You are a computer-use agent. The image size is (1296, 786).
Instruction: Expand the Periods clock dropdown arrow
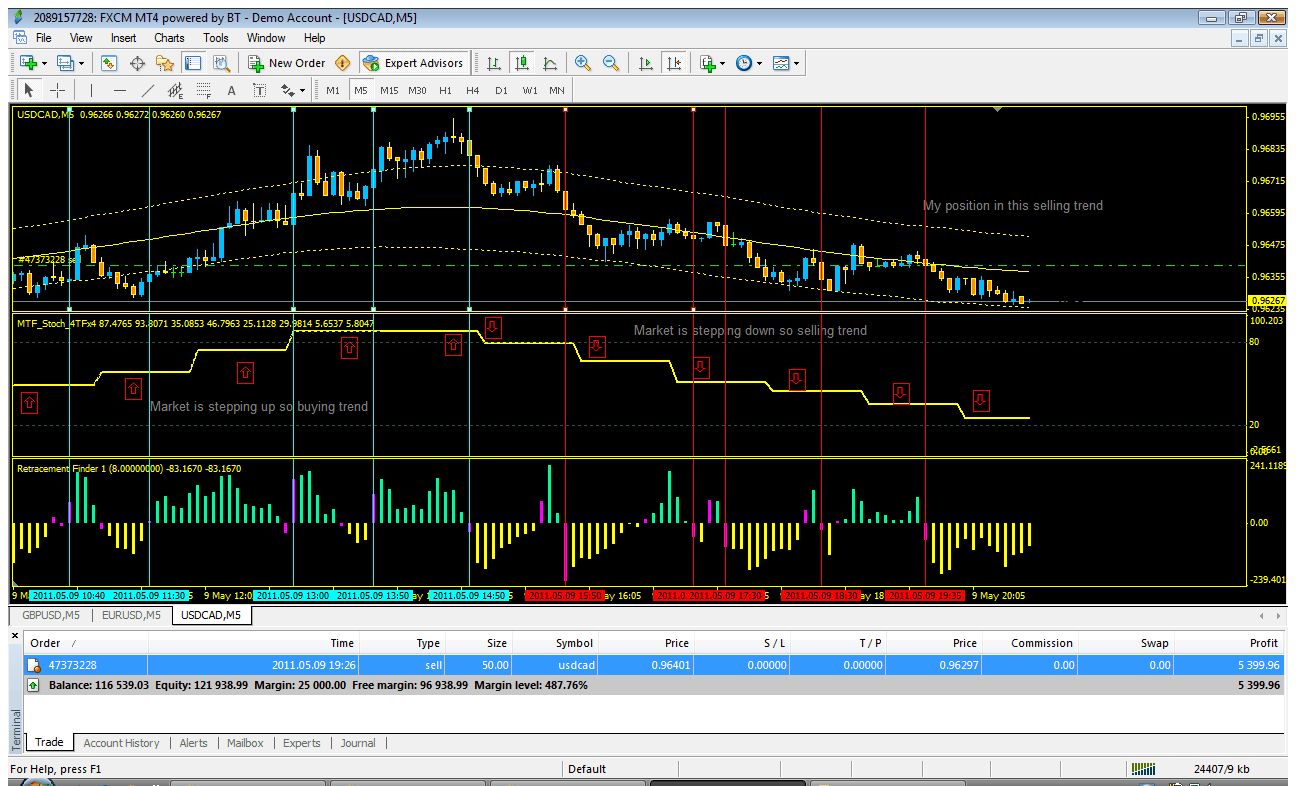759,63
